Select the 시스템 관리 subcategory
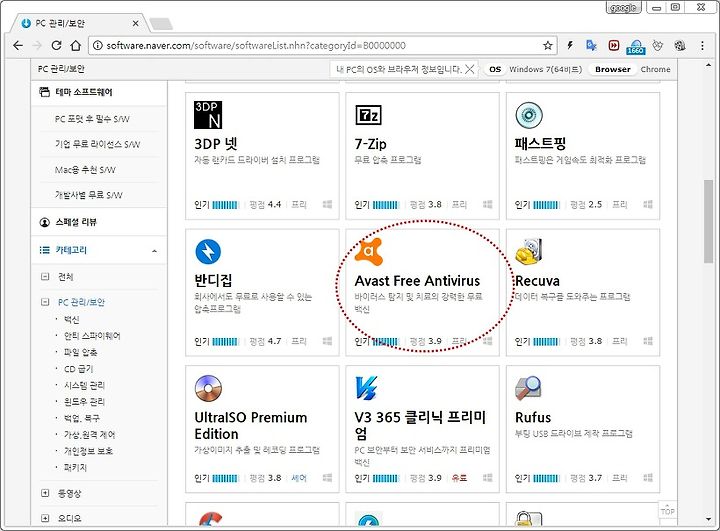The width and height of the screenshot is (720, 531). click(x=84, y=385)
